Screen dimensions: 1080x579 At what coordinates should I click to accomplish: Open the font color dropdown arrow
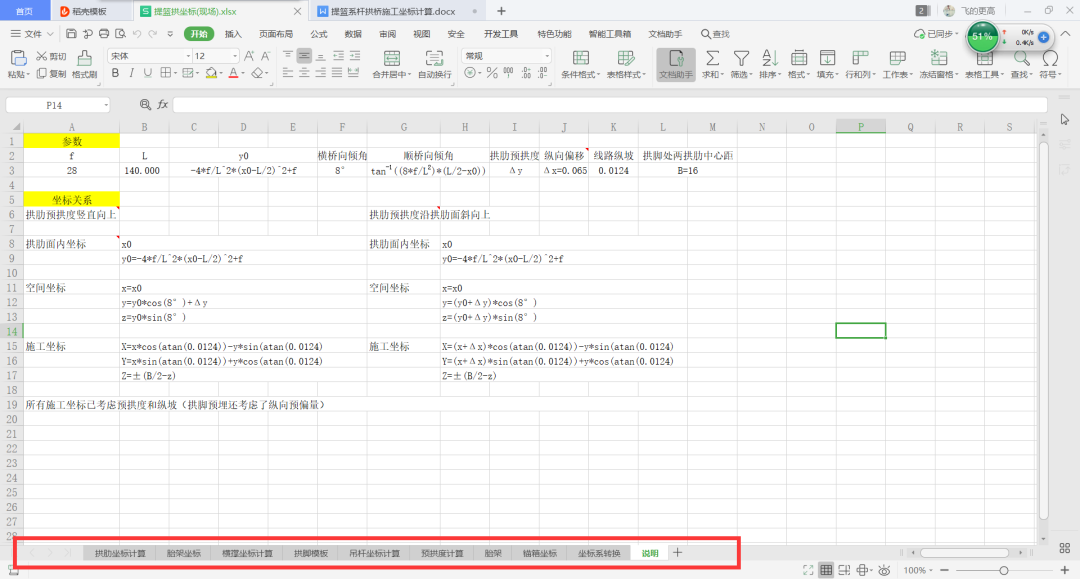coord(244,74)
